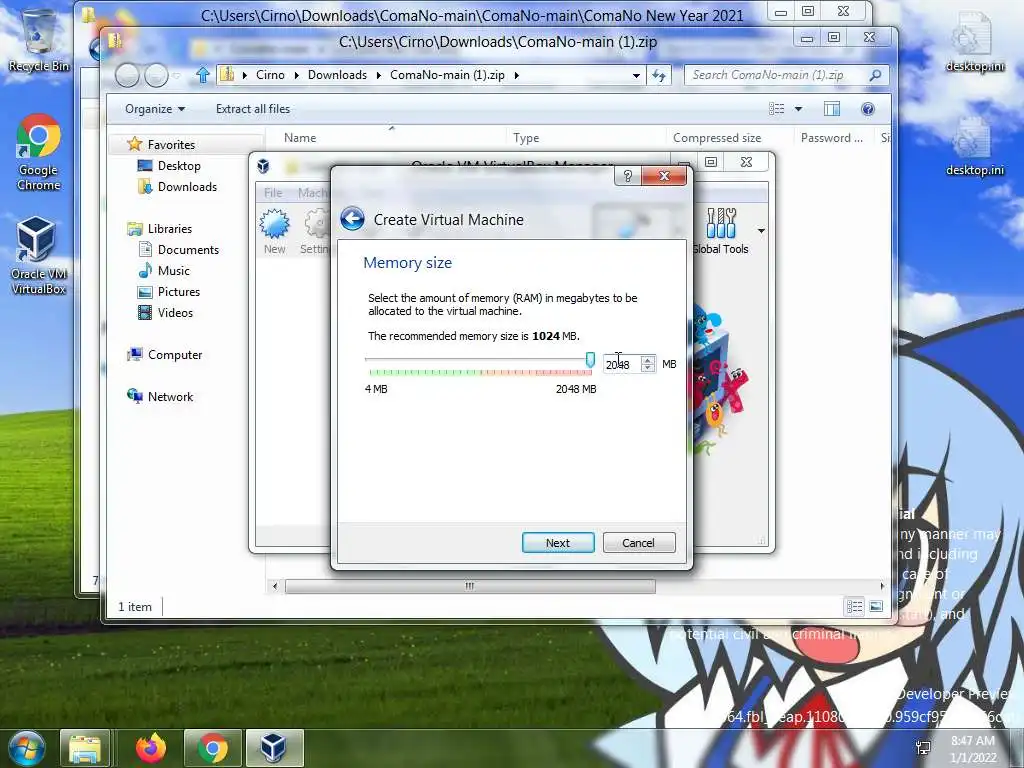Click the Explorer back navigation button
This screenshot has width=1024, height=768.
coord(127,76)
